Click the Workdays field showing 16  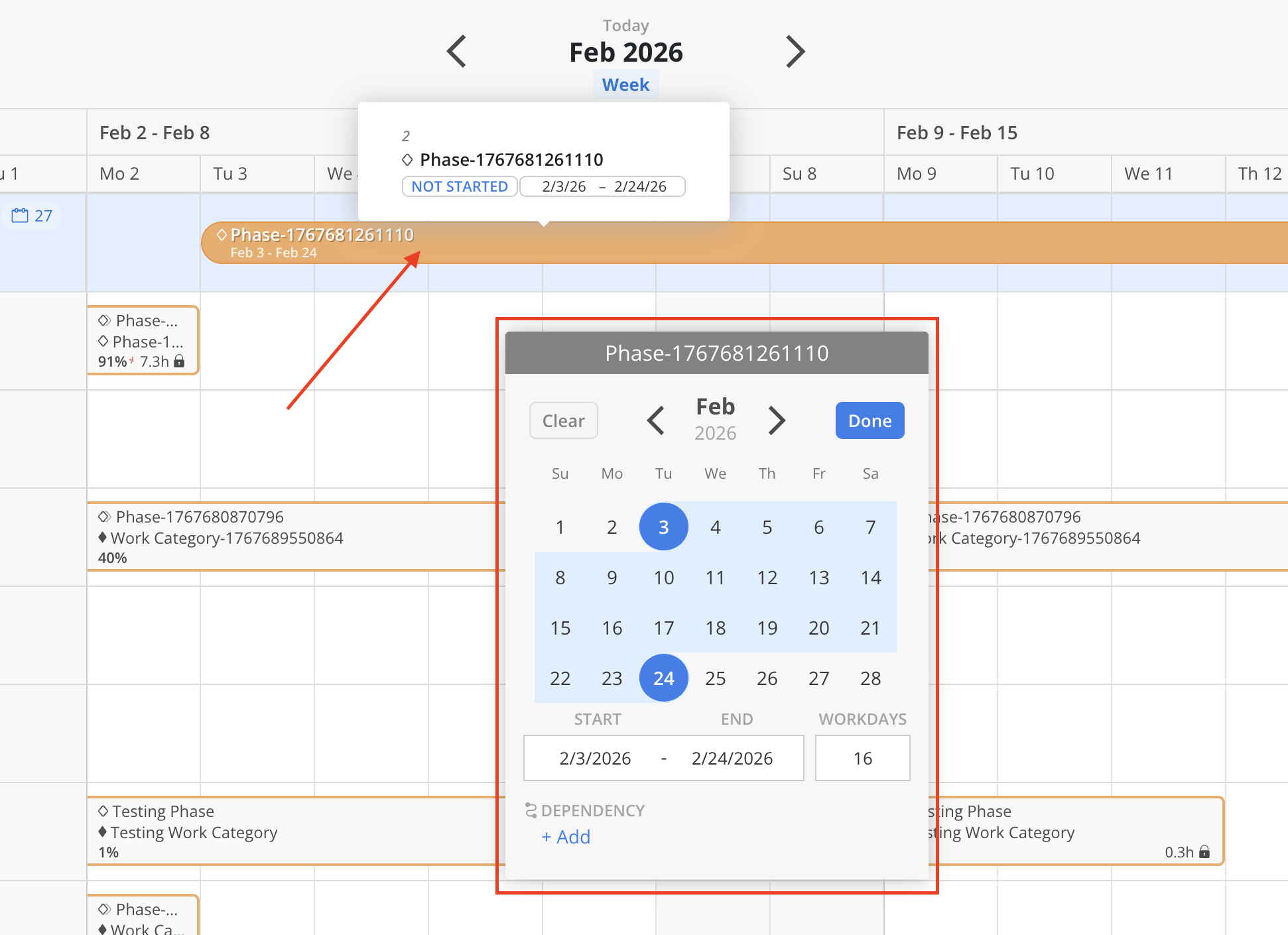coord(862,758)
